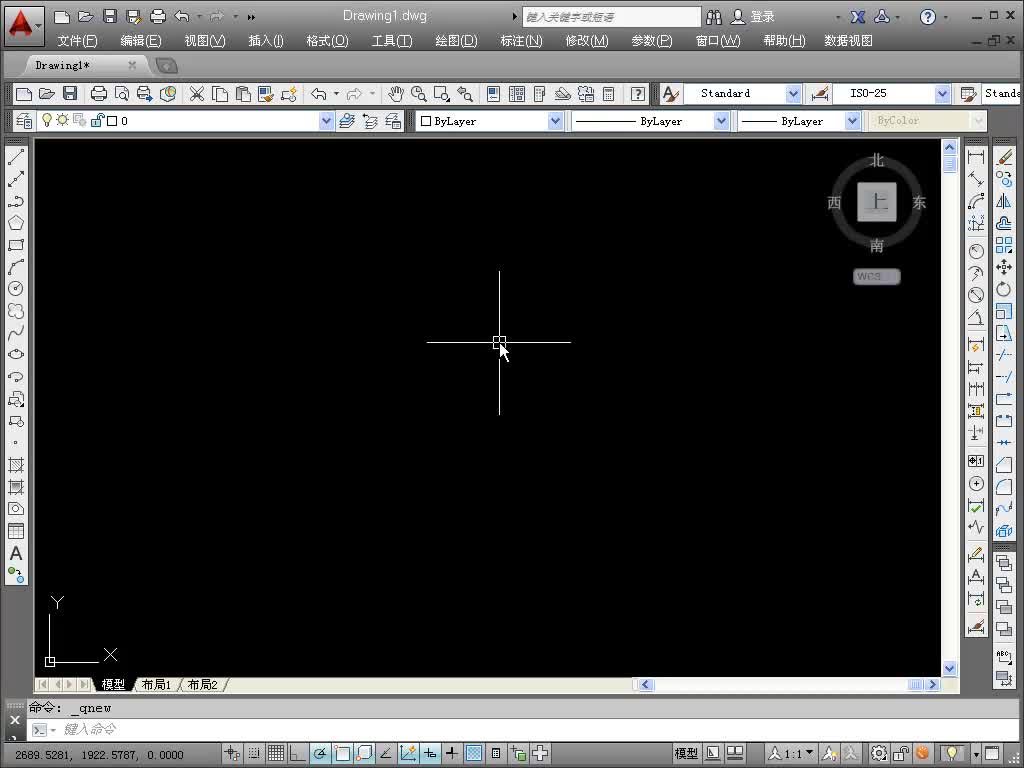Select the Revision Cloud tool
Viewport: 1024px width, 768px height.
(x=16, y=311)
